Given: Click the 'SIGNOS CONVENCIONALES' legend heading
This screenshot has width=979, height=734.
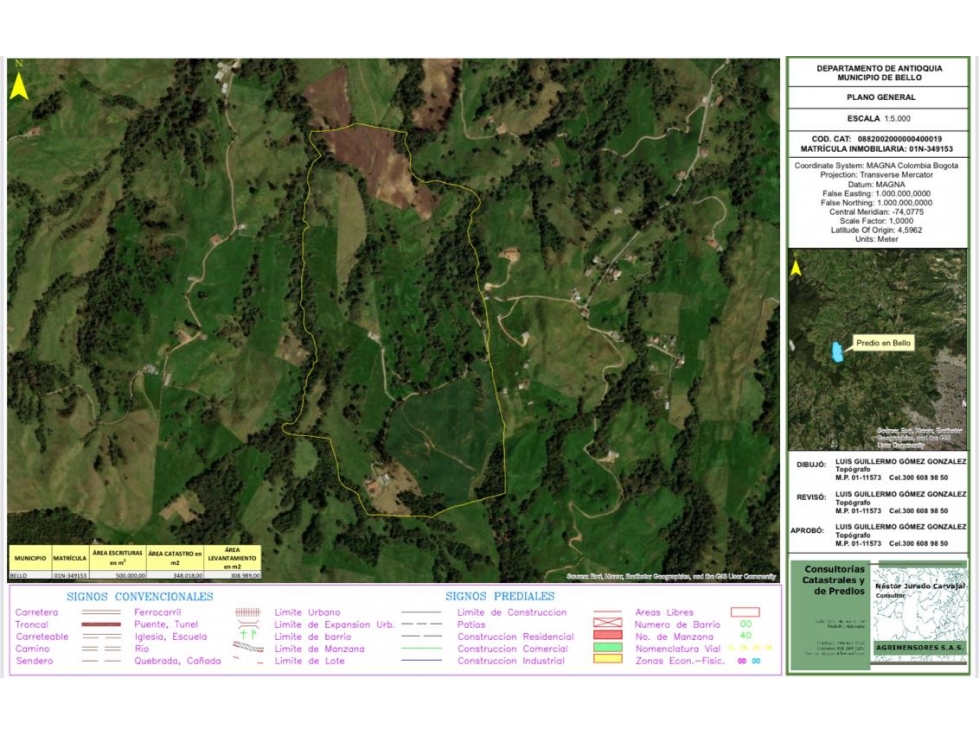Looking at the screenshot, I should point(140,597).
